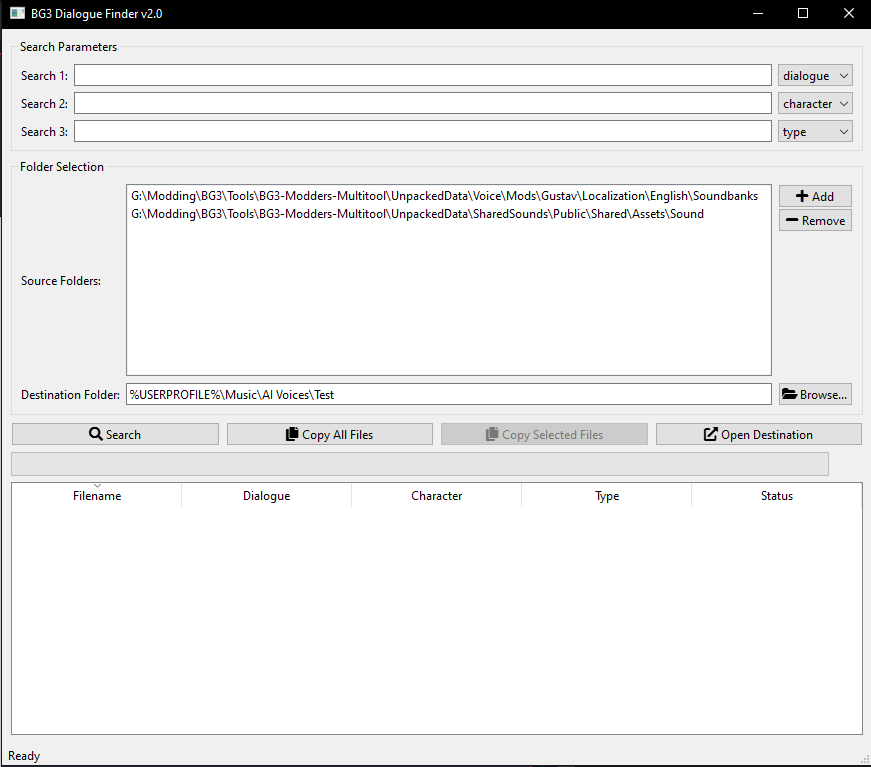Sort results by Status column
871x767 pixels.
[777, 495]
